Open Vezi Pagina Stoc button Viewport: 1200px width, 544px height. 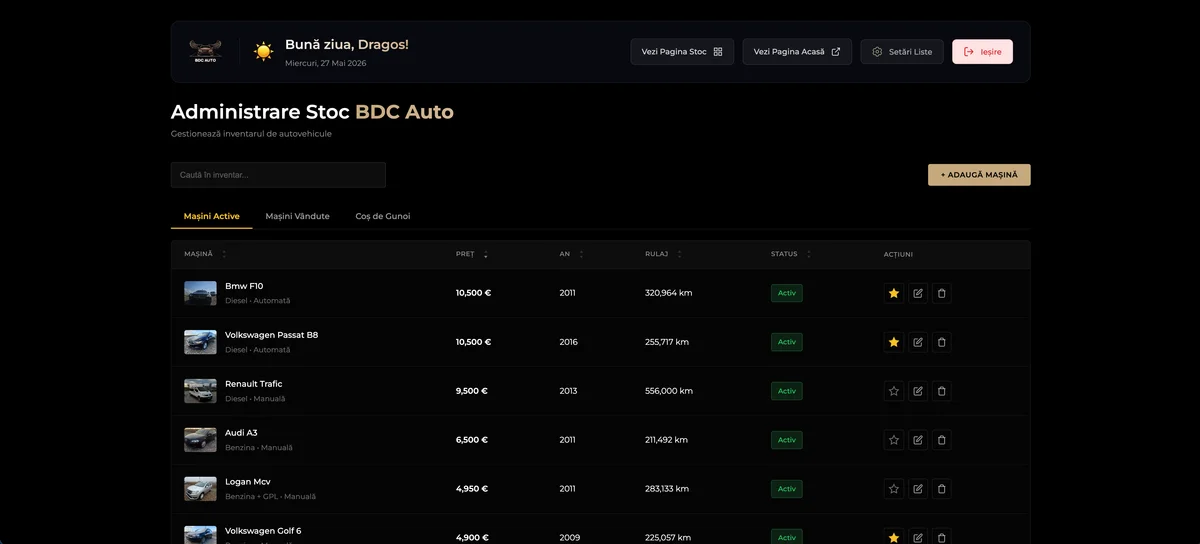tap(682, 51)
